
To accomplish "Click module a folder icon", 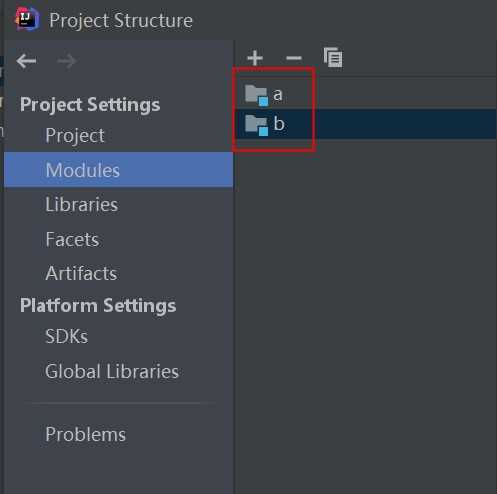I will 256,95.
